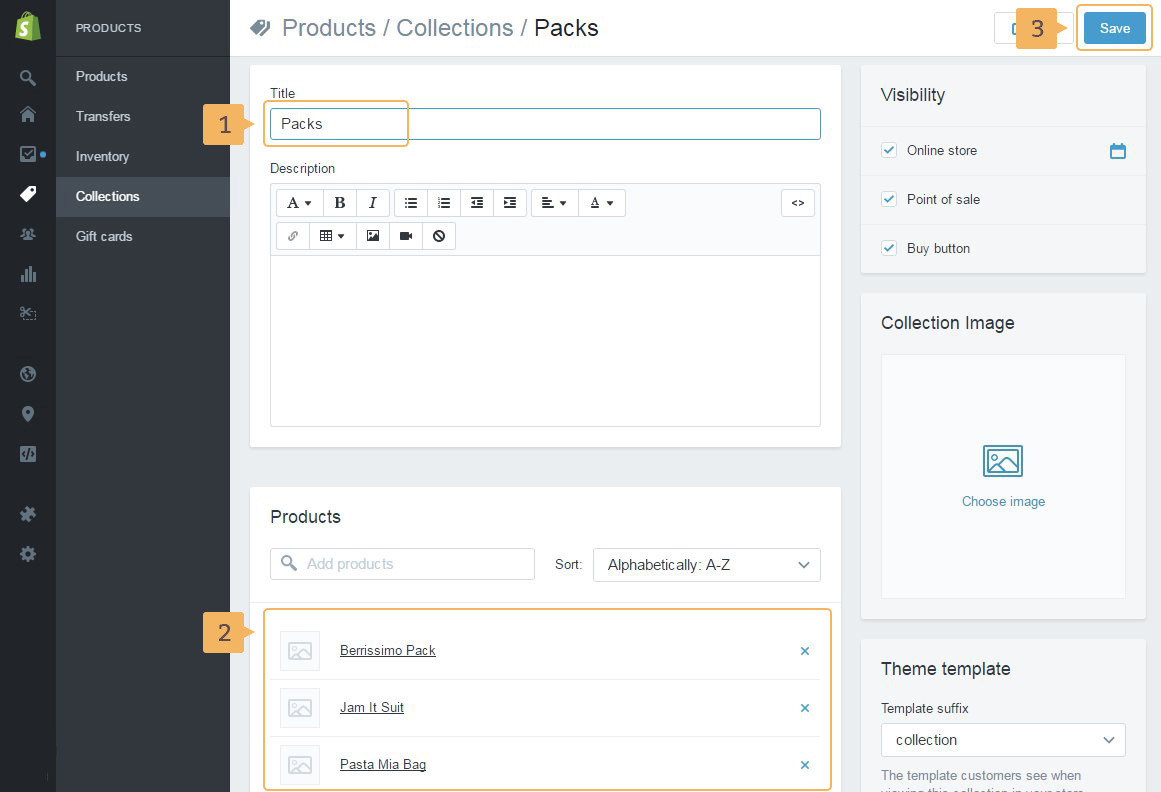Disable the Buy button checkbox
Screen dimensions: 1161x792
pyautogui.click(x=888, y=248)
